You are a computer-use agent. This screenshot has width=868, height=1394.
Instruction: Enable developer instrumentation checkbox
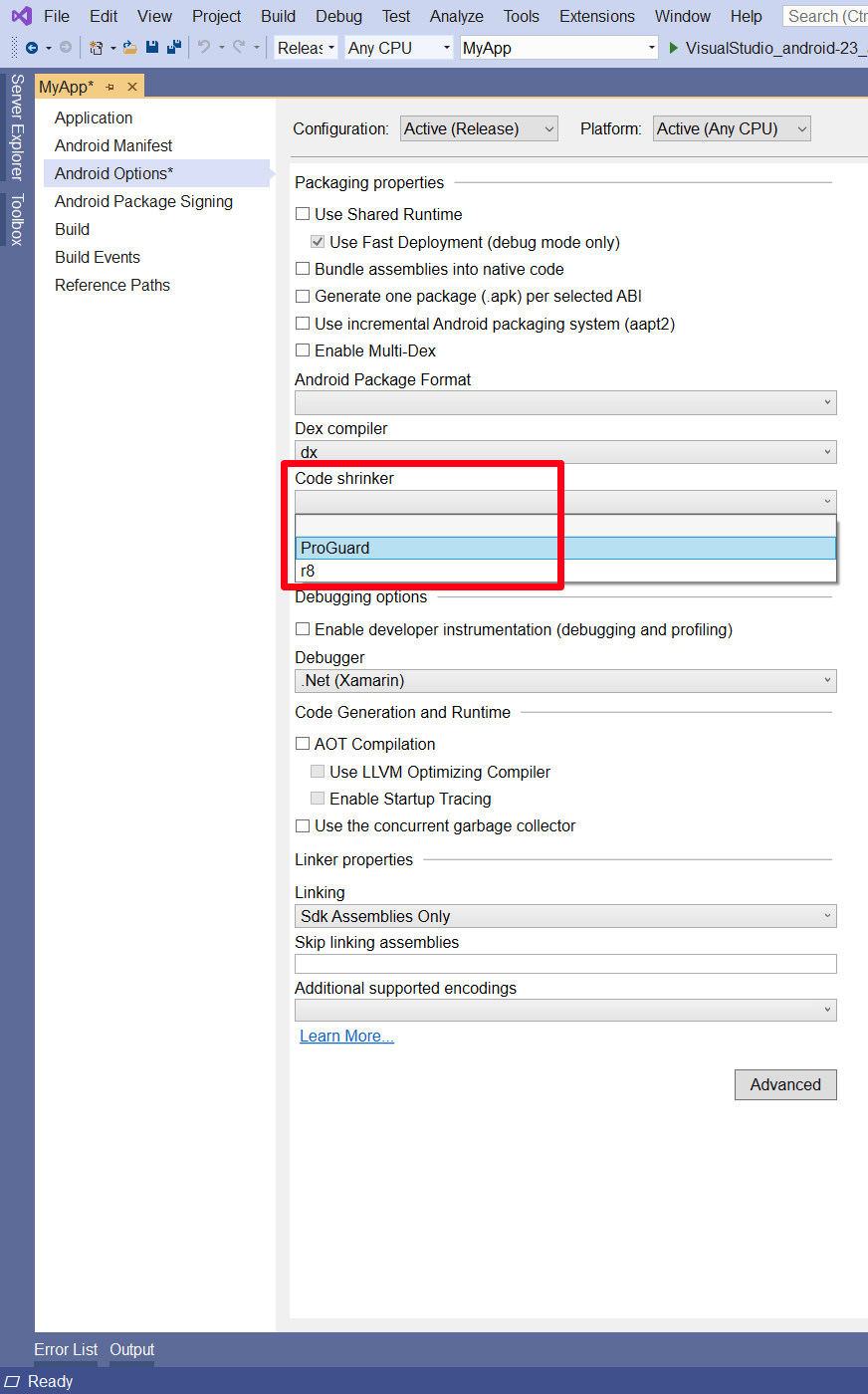[303, 629]
